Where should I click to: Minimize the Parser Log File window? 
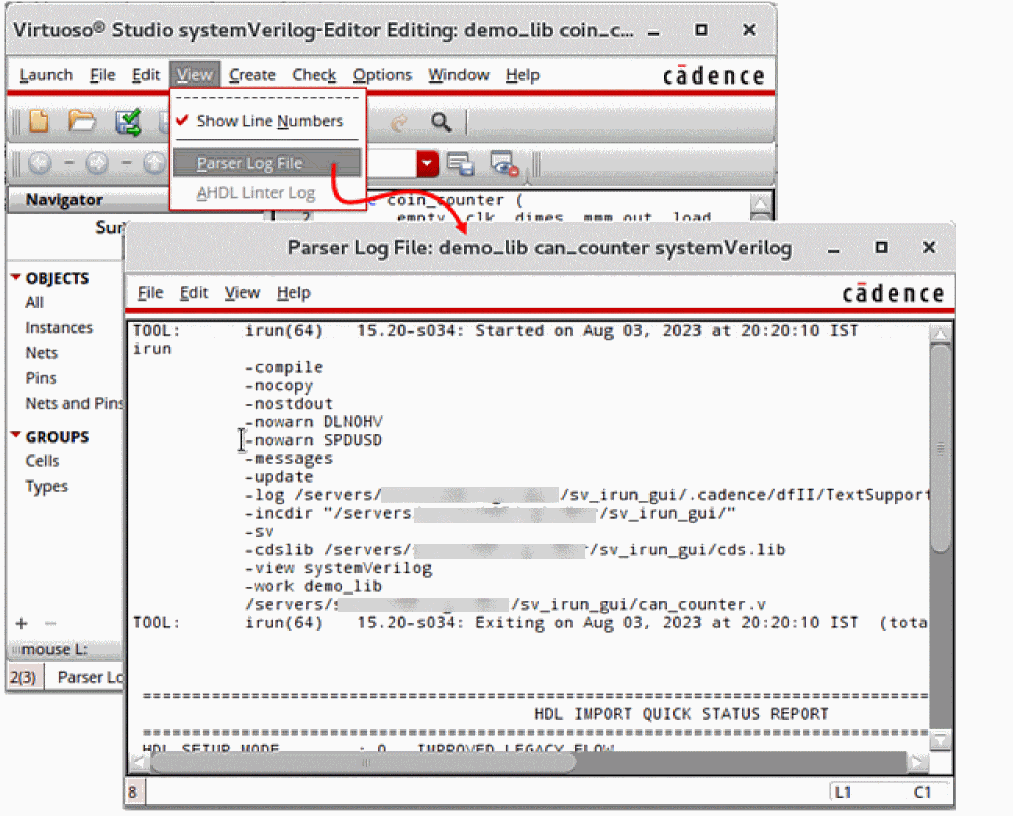[834, 249]
